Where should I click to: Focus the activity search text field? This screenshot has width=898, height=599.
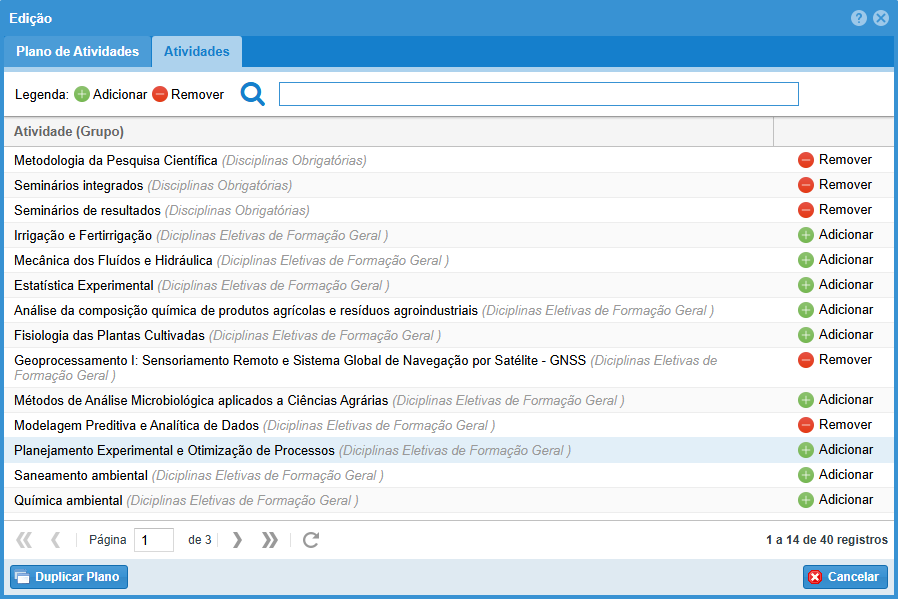coord(538,94)
